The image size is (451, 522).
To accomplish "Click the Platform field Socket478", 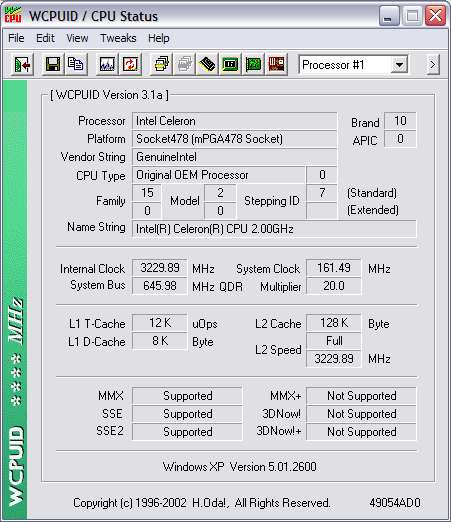I will tap(234, 139).
